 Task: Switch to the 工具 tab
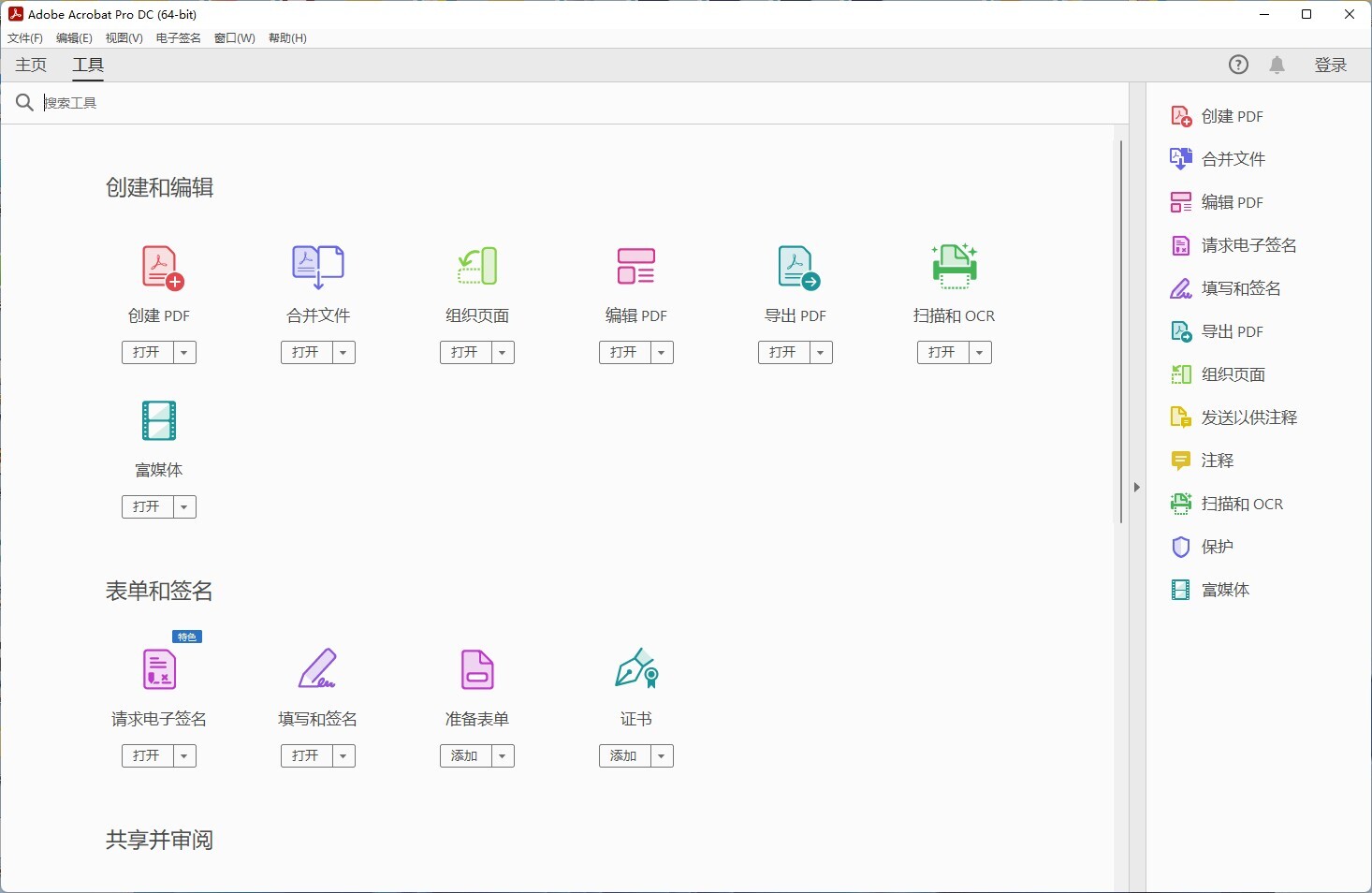88,65
